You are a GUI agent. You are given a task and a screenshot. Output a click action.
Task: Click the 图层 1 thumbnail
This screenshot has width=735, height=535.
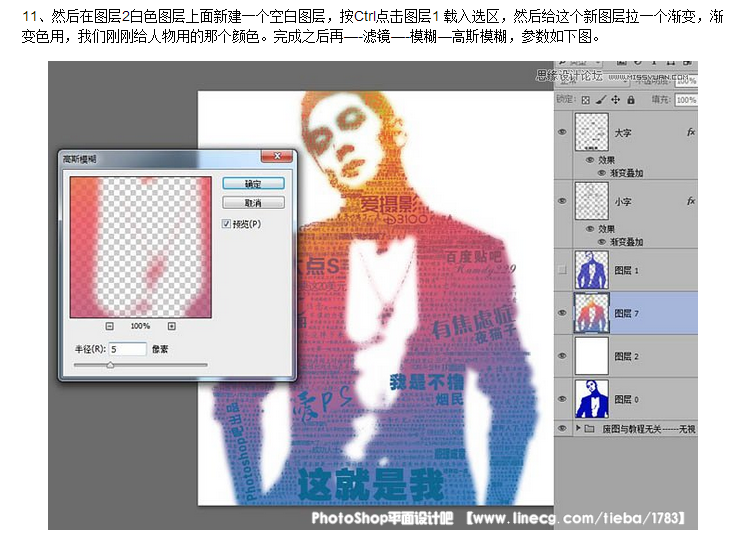pyautogui.click(x=592, y=270)
